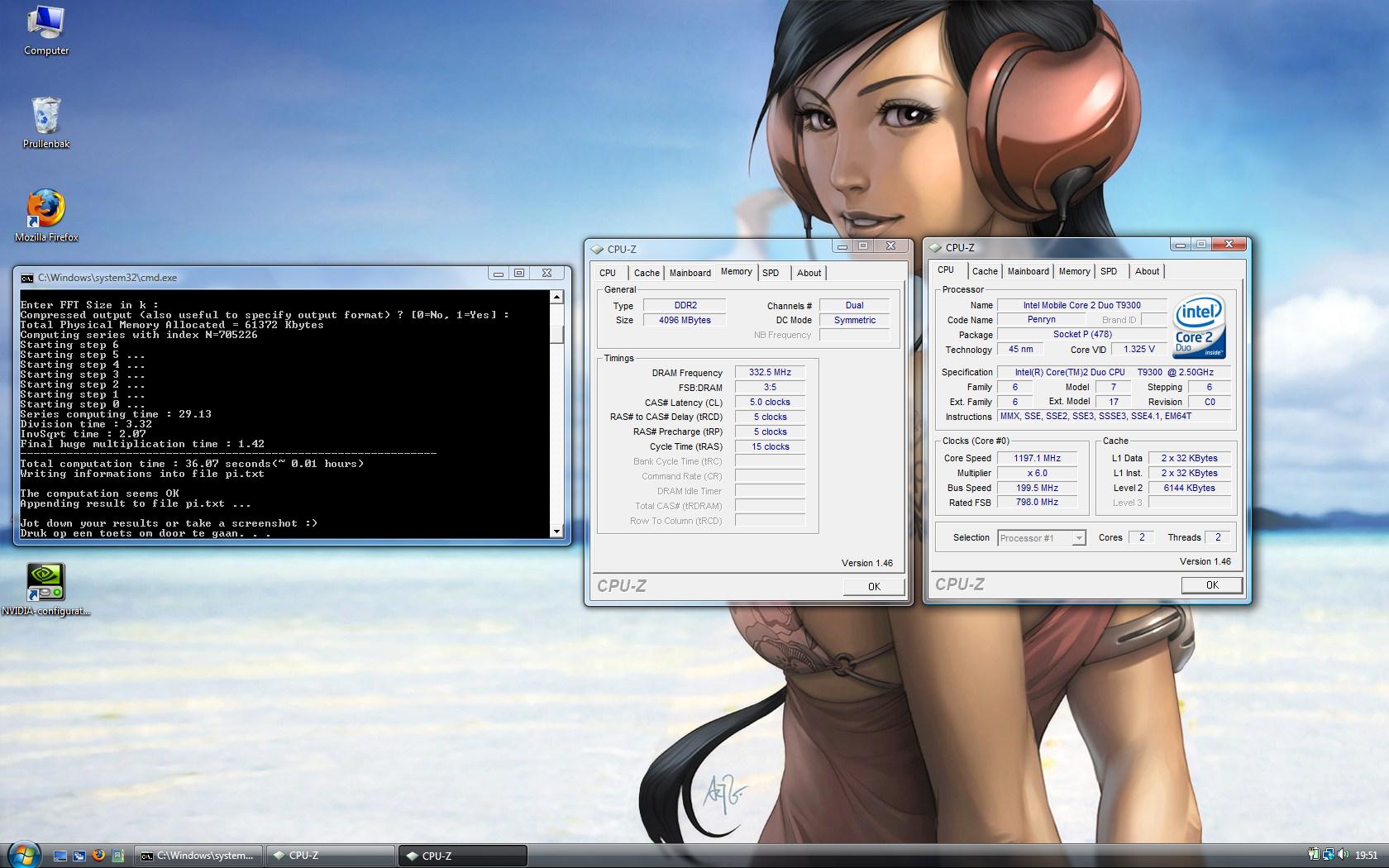Click the Core VID value 1.325 V
Screen dimensions: 1389x868
pyautogui.click(x=1139, y=350)
